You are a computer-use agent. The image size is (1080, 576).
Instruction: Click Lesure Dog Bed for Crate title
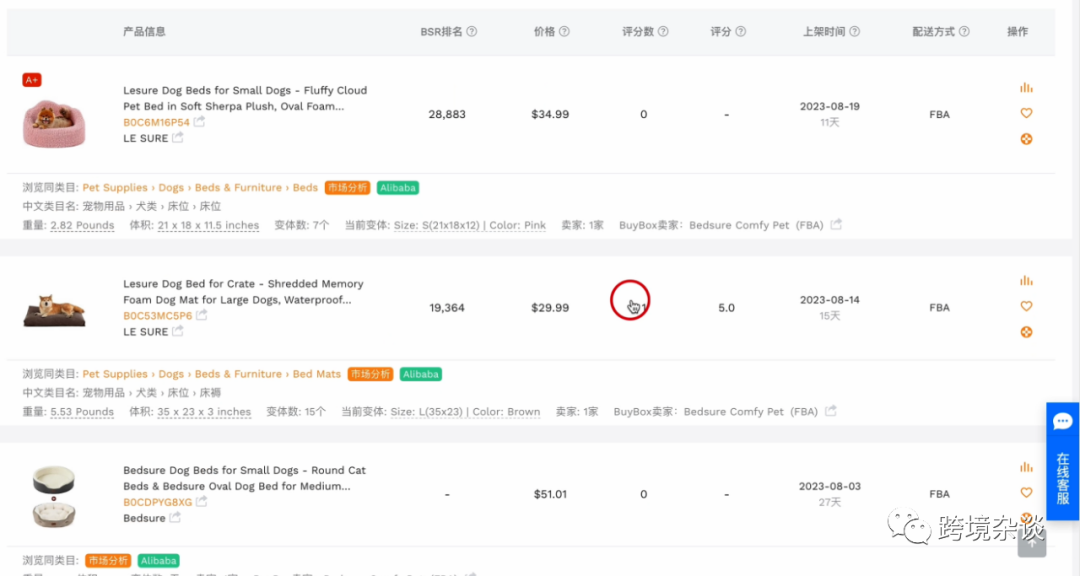(243, 292)
